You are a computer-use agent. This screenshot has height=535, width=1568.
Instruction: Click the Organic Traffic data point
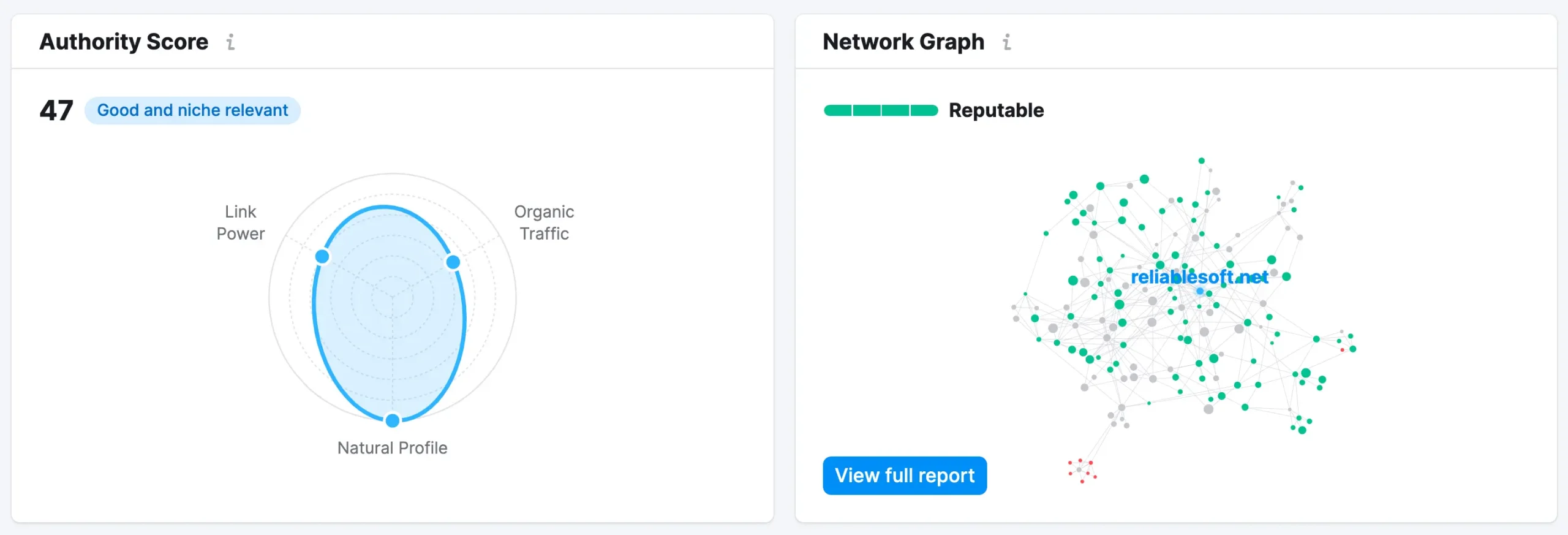453,262
